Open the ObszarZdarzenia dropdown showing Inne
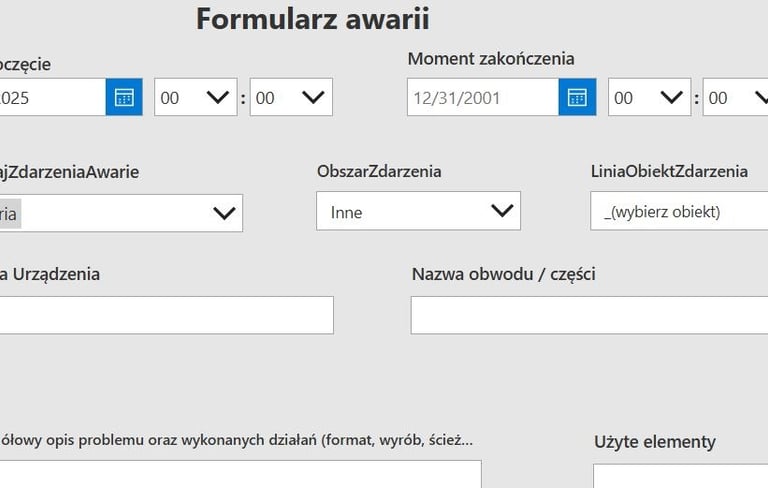Image resolution: width=768 pixels, height=488 pixels. [x=418, y=211]
